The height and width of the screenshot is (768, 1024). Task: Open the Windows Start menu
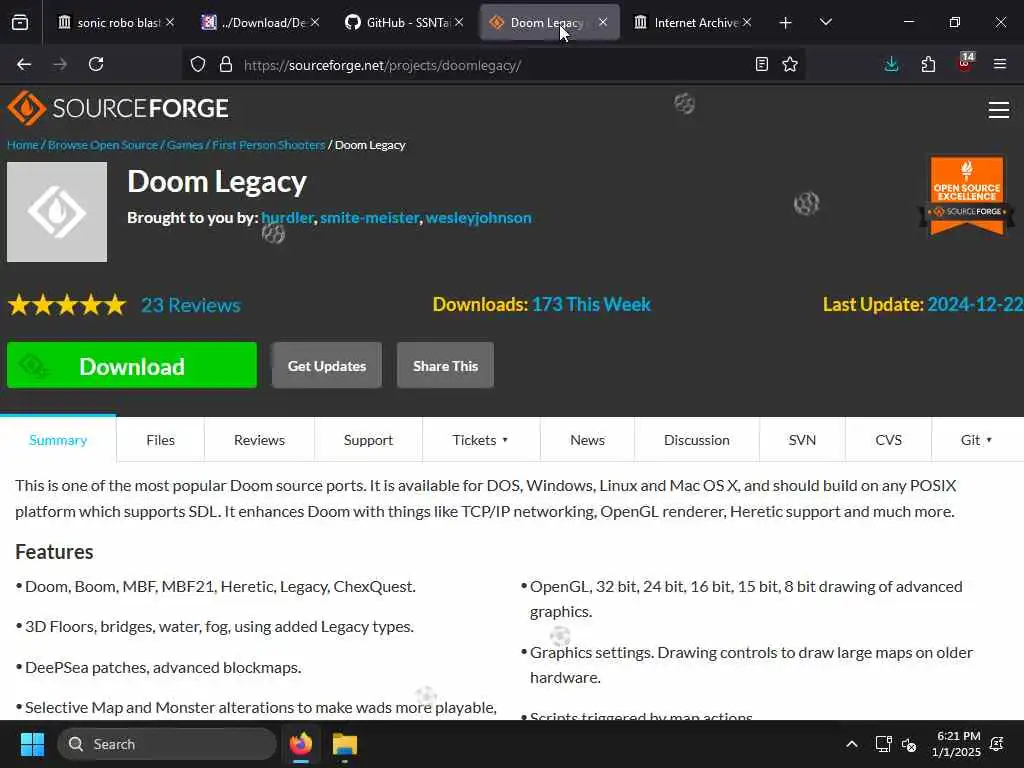(32, 744)
